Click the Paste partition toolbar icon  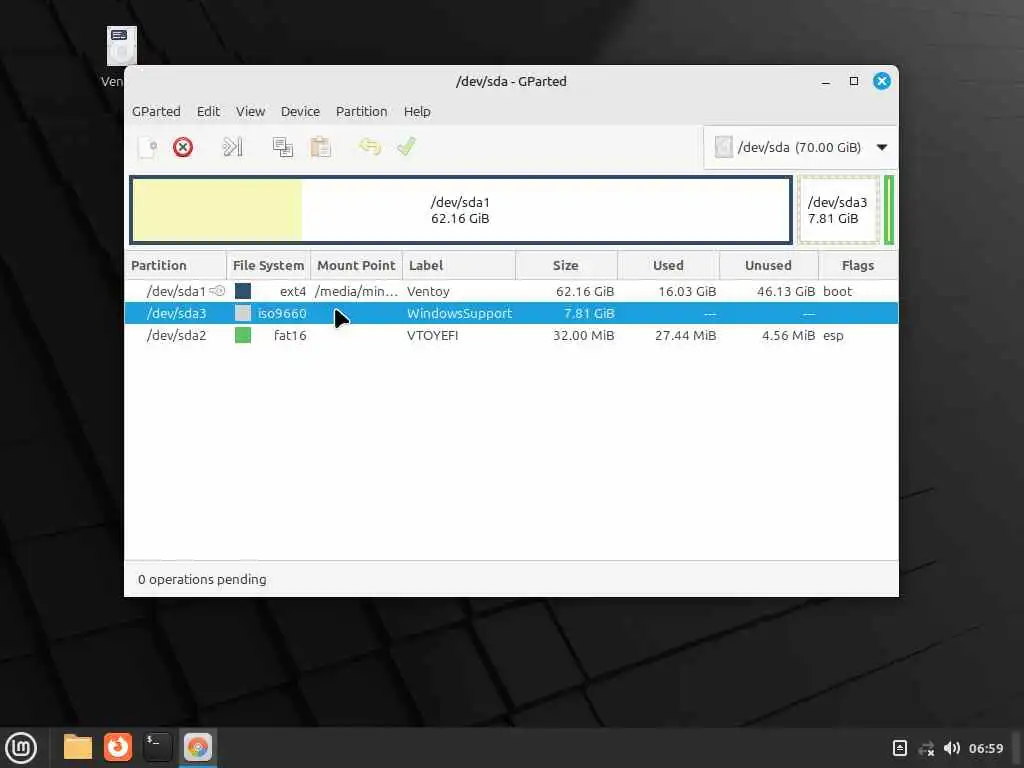tap(320, 147)
